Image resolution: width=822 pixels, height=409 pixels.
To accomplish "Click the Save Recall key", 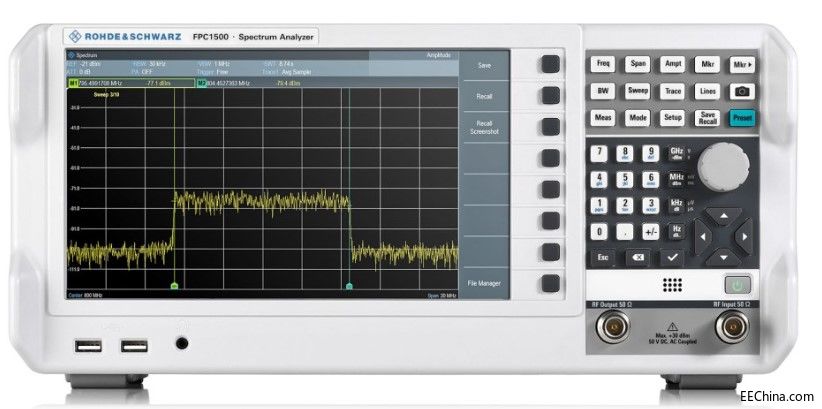I will click(x=707, y=118).
